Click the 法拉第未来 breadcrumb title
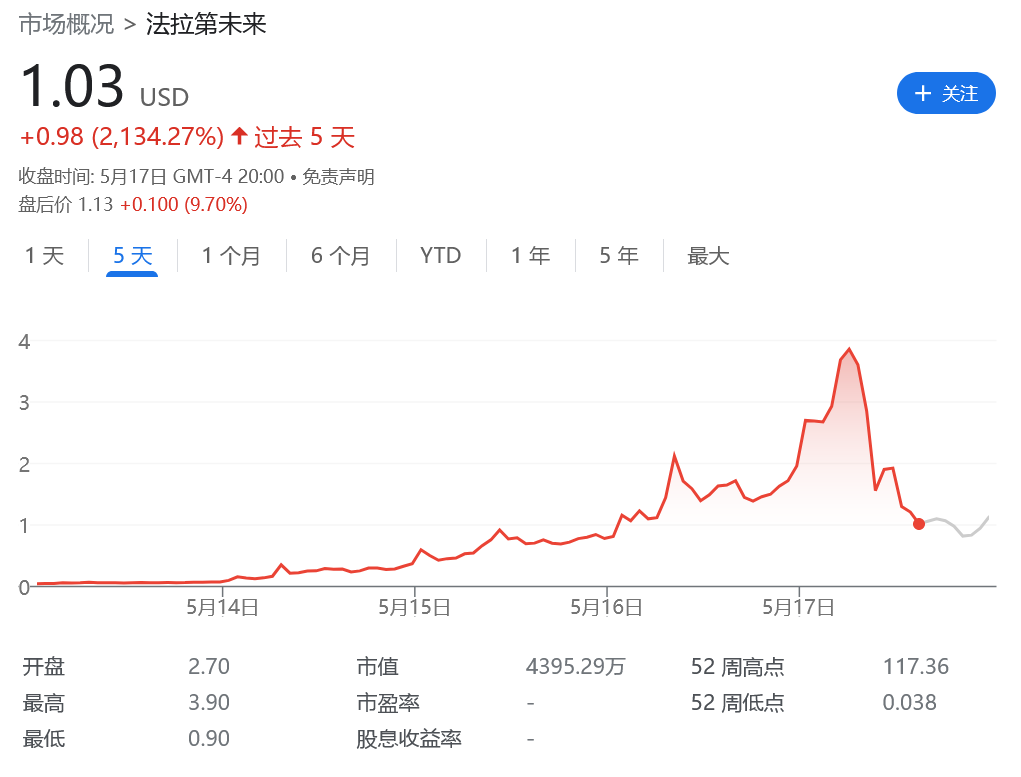The height and width of the screenshot is (777, 1021). (206, 25)
